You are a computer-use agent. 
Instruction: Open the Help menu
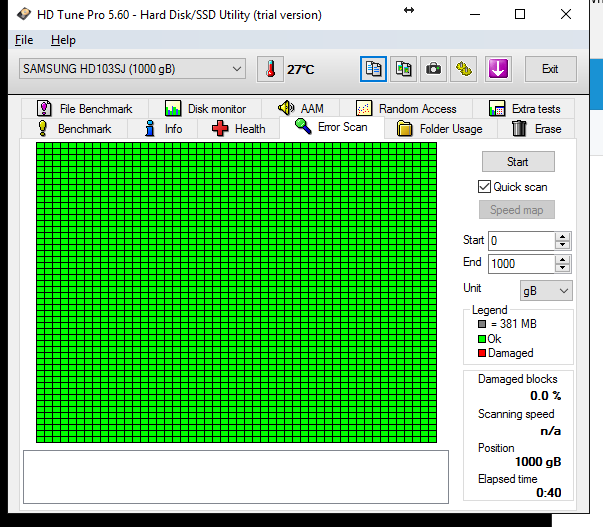pos(63,40)
